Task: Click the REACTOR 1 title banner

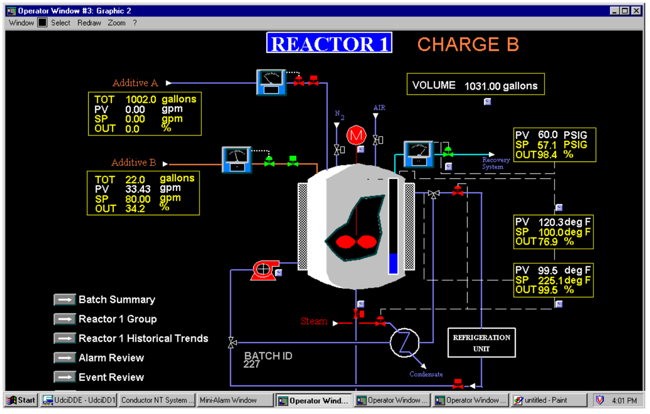Action: [329, 43]
